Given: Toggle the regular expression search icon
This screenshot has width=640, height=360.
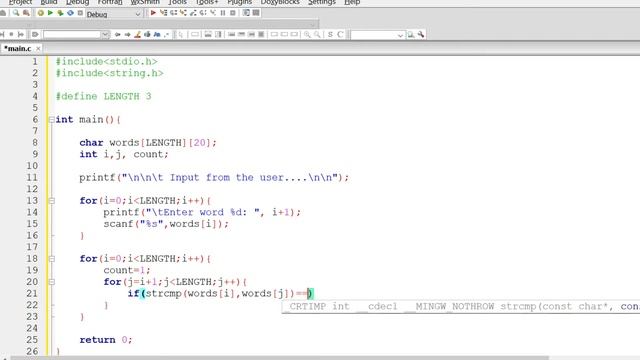Looking at the screenshot, I should click(x=167, y=35).
